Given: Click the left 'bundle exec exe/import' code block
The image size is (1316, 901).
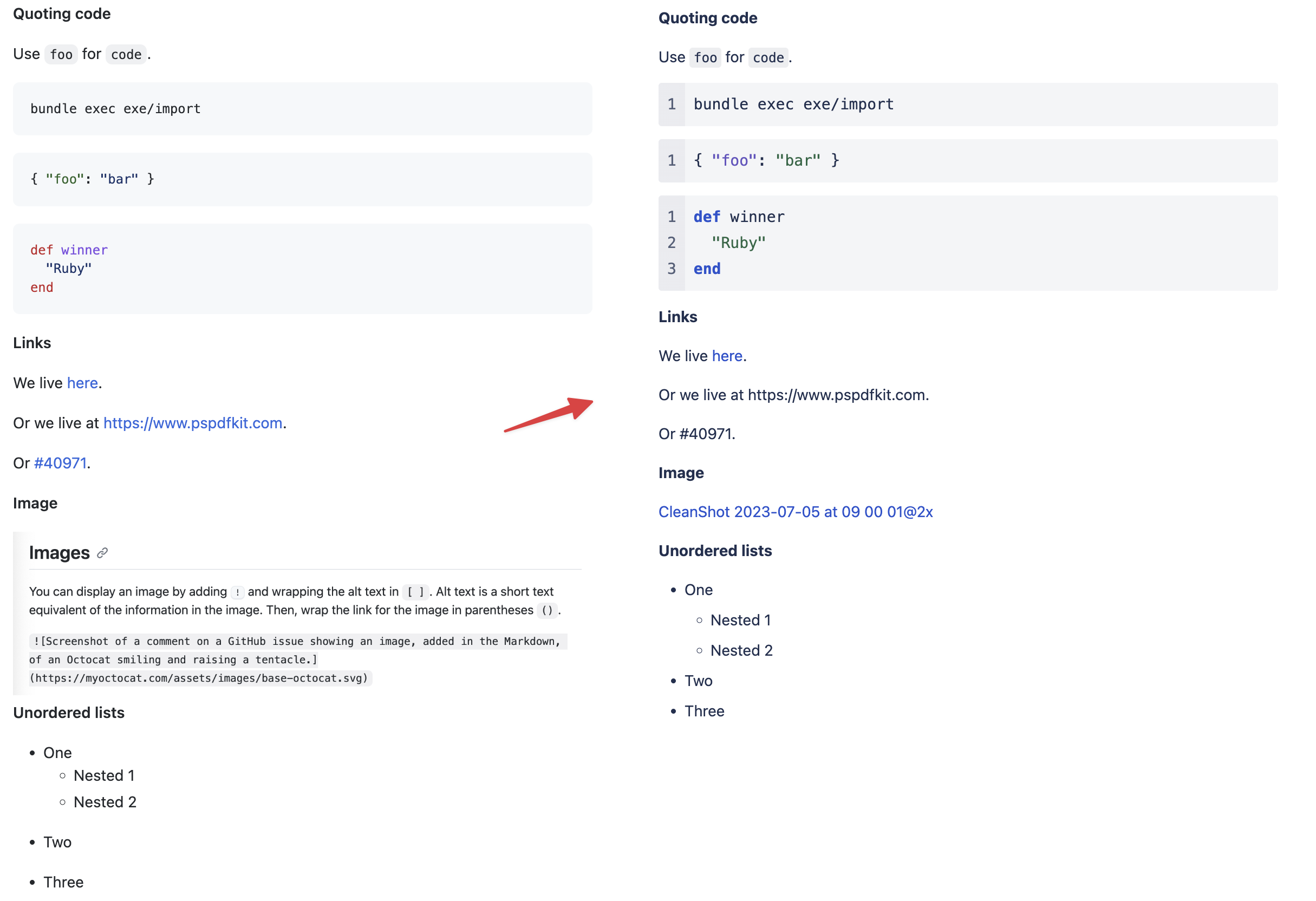Looking at the screenshot, I should pos(115,109).
